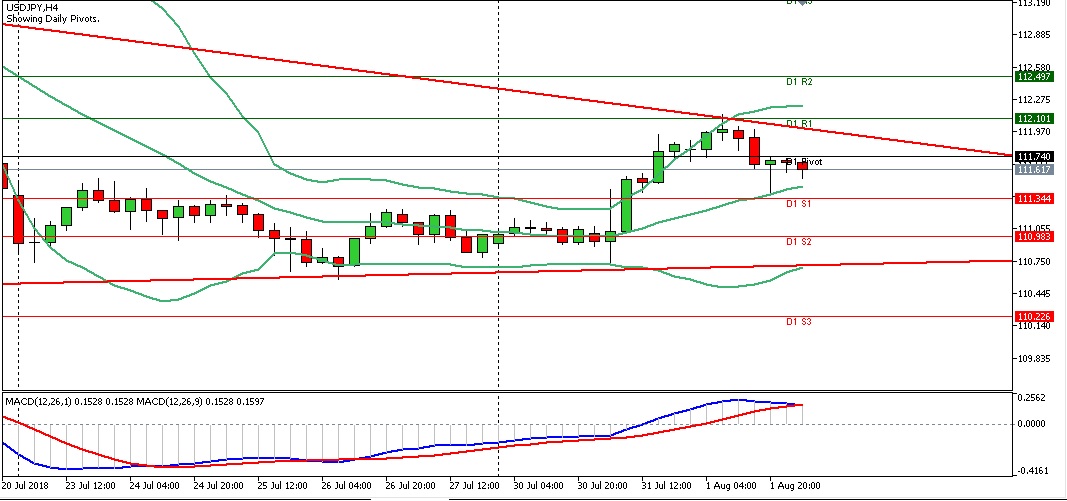Click the 1 Aug 20:00 time label
The height and width of the screenshot is (501, 1067).
(x=795, y=486)
